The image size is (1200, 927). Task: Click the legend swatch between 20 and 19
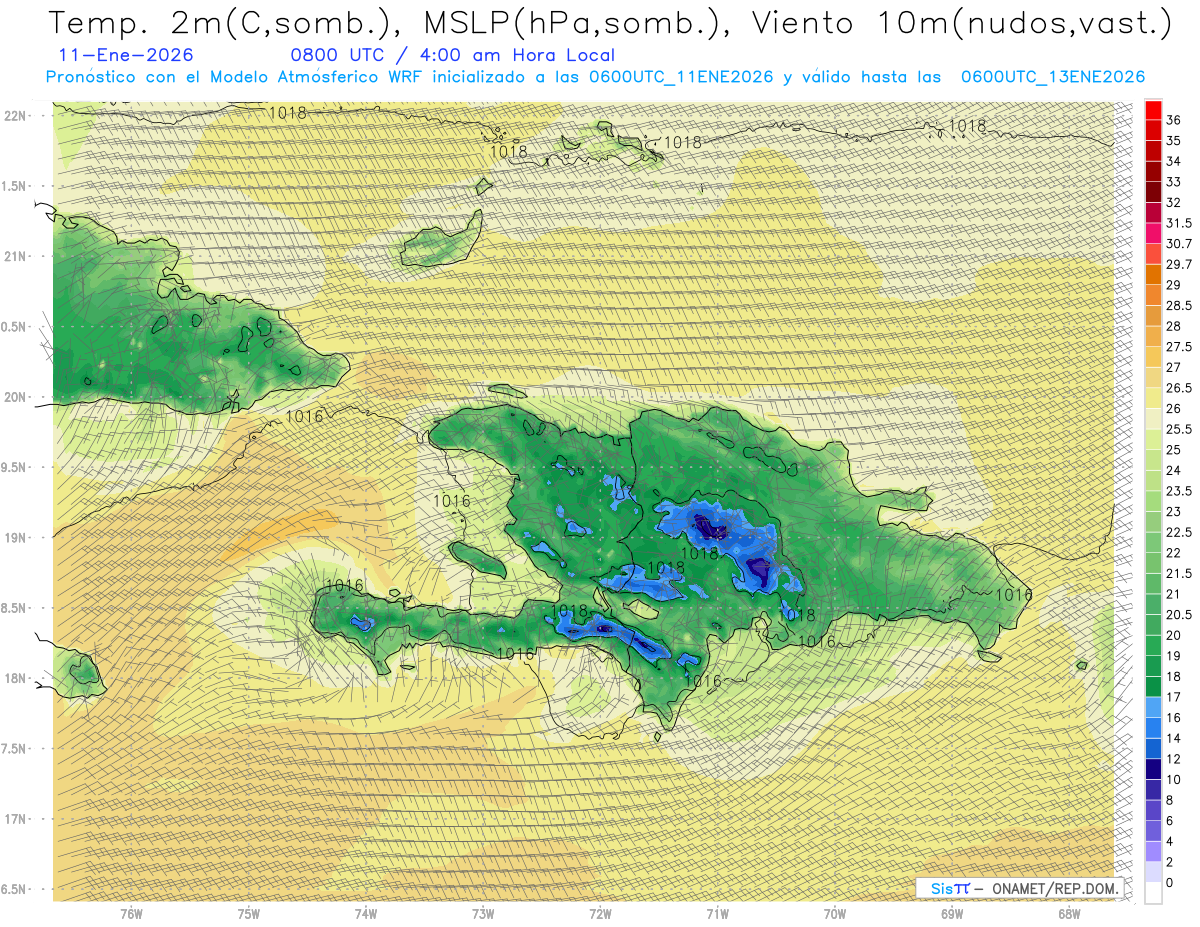click(x=1153, y=645)
